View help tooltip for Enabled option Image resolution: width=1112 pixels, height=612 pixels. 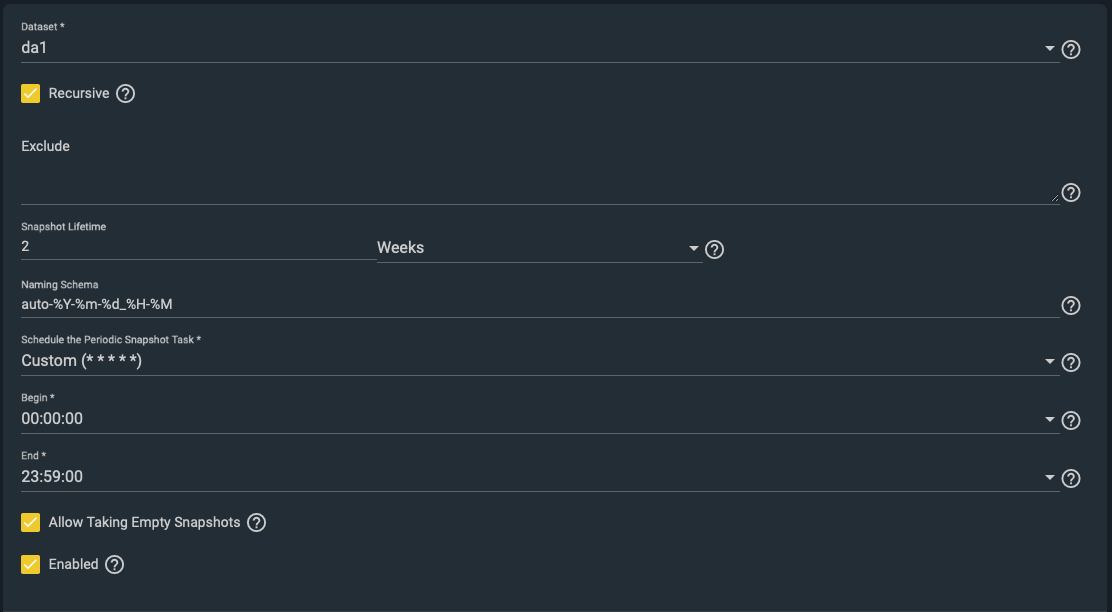pyautogui.click(x=115, y=565)
